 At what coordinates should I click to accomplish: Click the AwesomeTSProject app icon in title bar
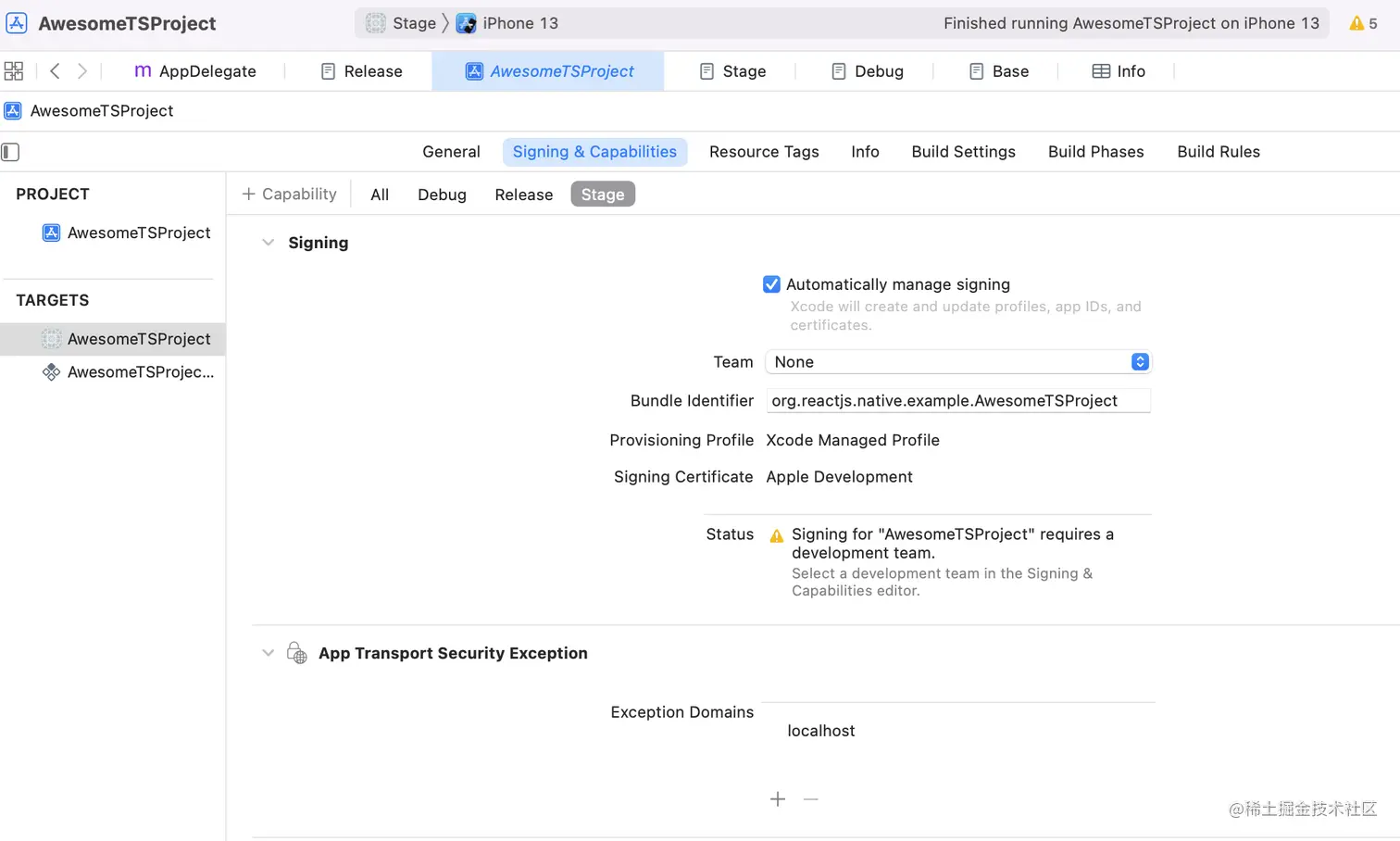pyautogui.click(x=17, y=23)
